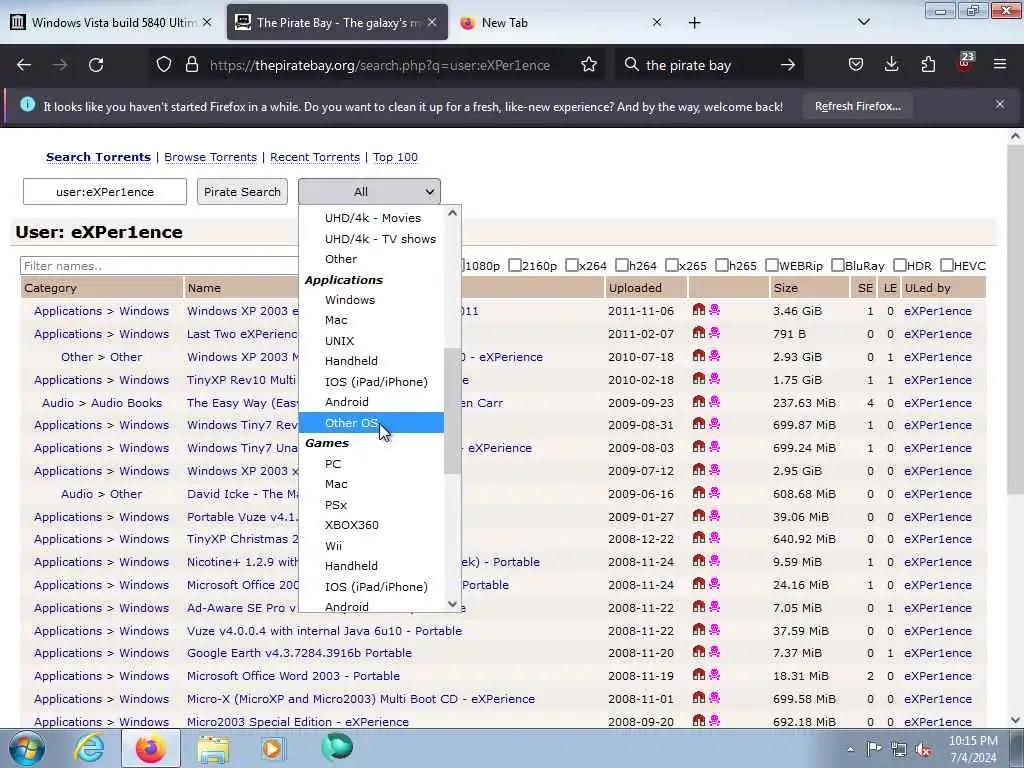Open the Downloads toolbar icon

click(x=891, y=65)
